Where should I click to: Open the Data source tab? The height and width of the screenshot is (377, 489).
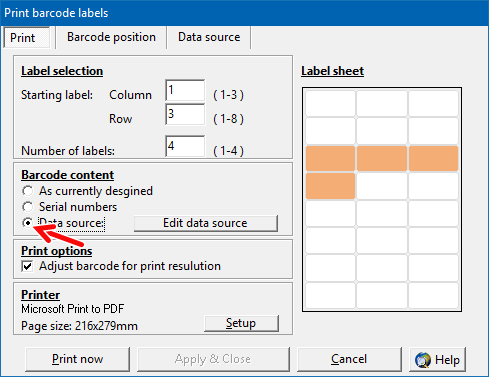pos(209,37)
